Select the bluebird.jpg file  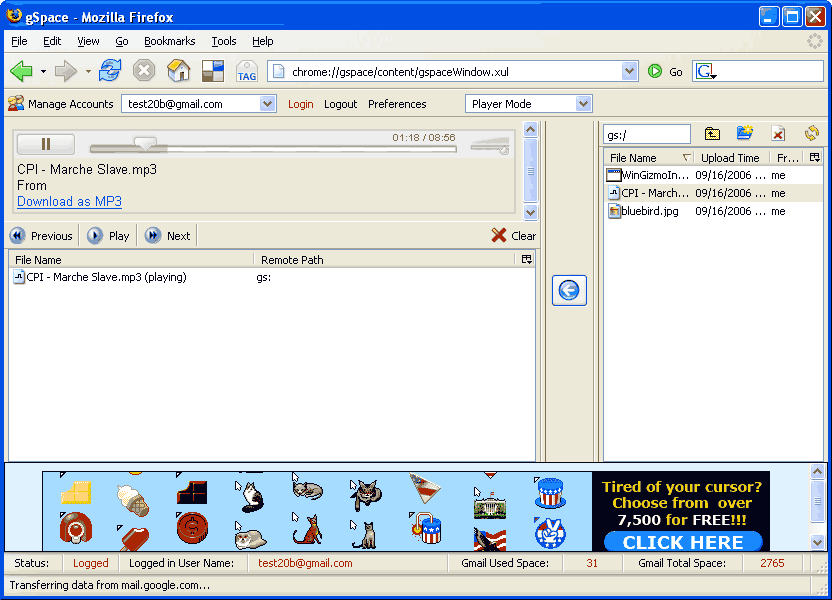pyautogui.click(x=714, y=211)
